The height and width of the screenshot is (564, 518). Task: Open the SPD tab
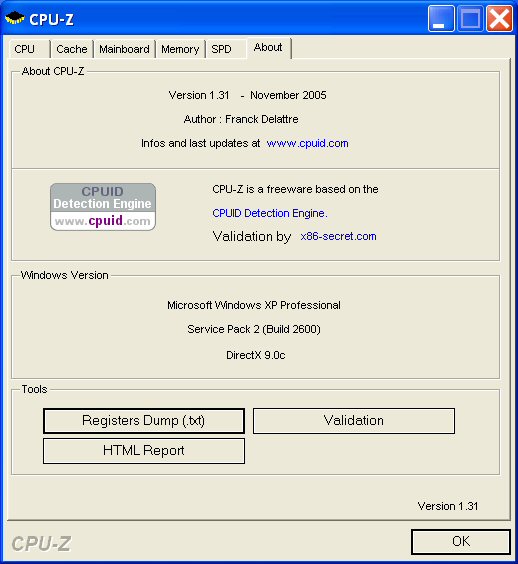(x=226, y=49)
